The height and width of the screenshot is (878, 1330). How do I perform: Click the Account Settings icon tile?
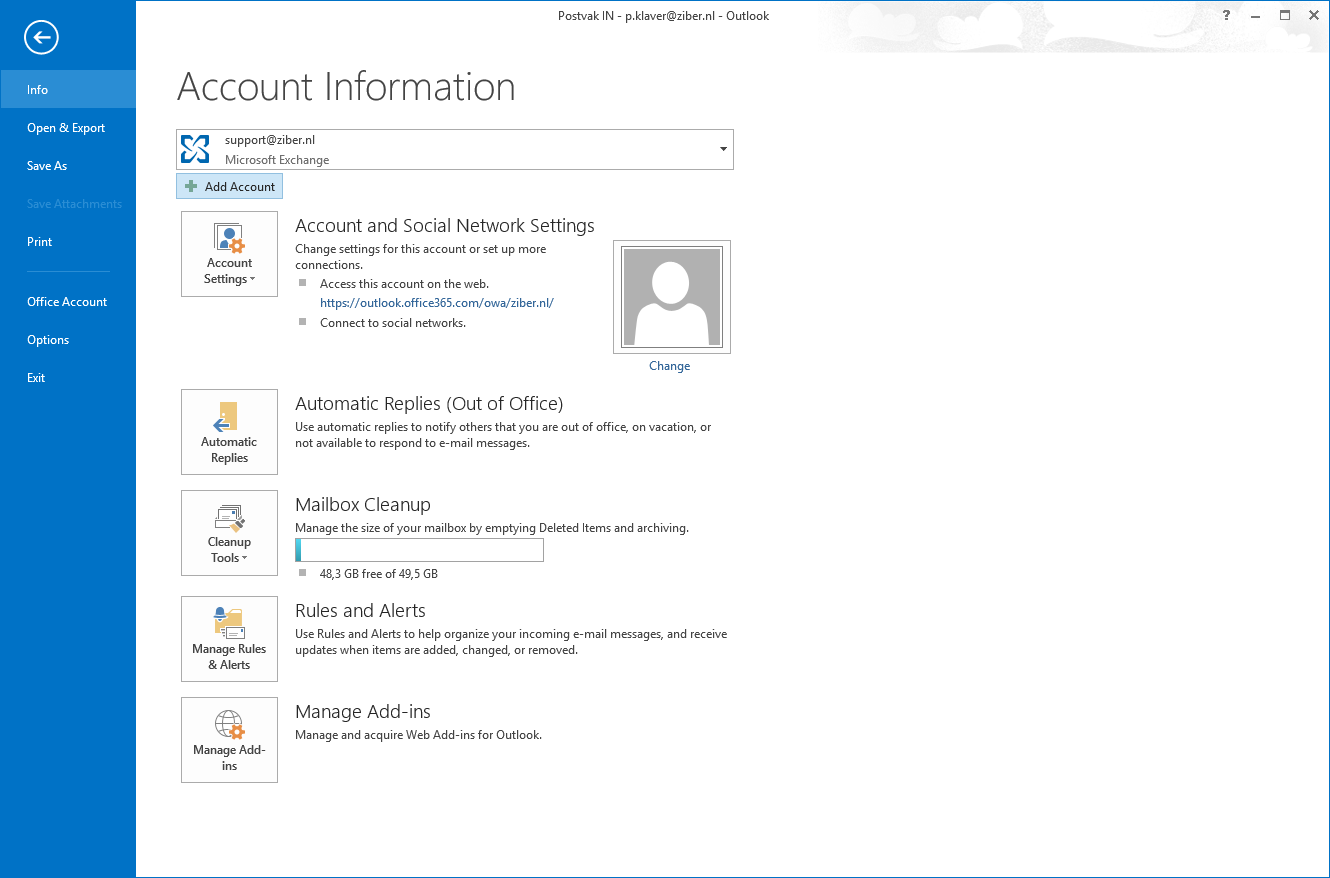point(229,254)
